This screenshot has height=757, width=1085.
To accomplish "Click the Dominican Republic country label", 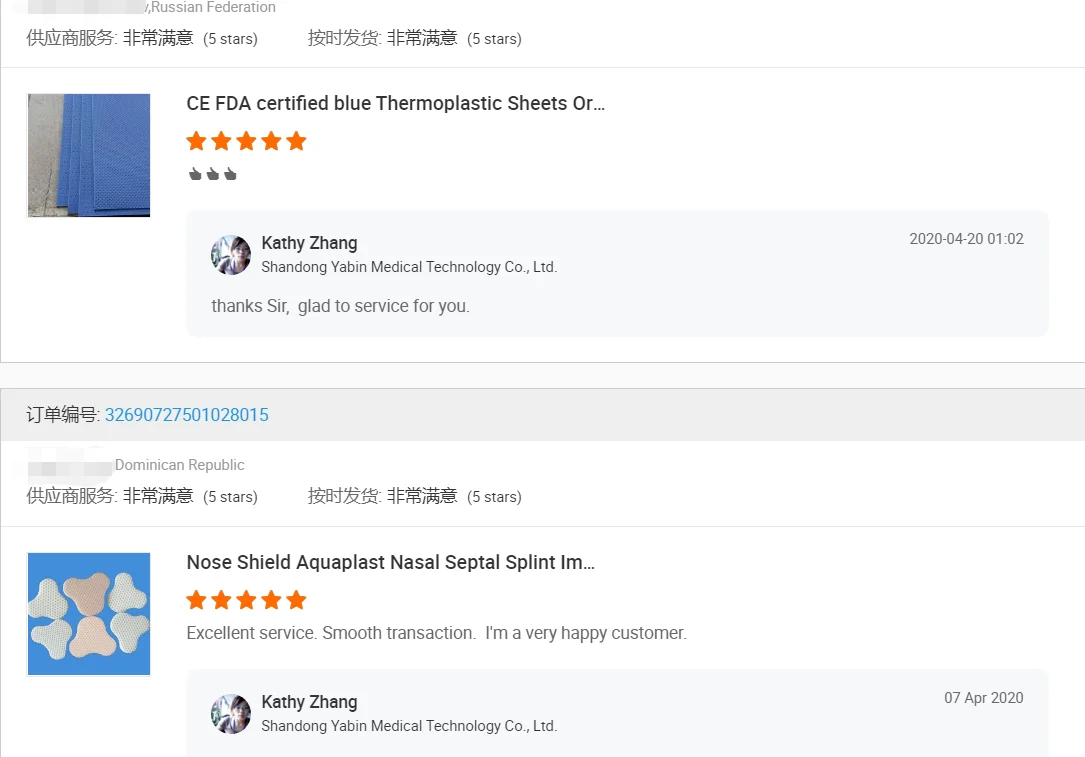I will 180,465.
